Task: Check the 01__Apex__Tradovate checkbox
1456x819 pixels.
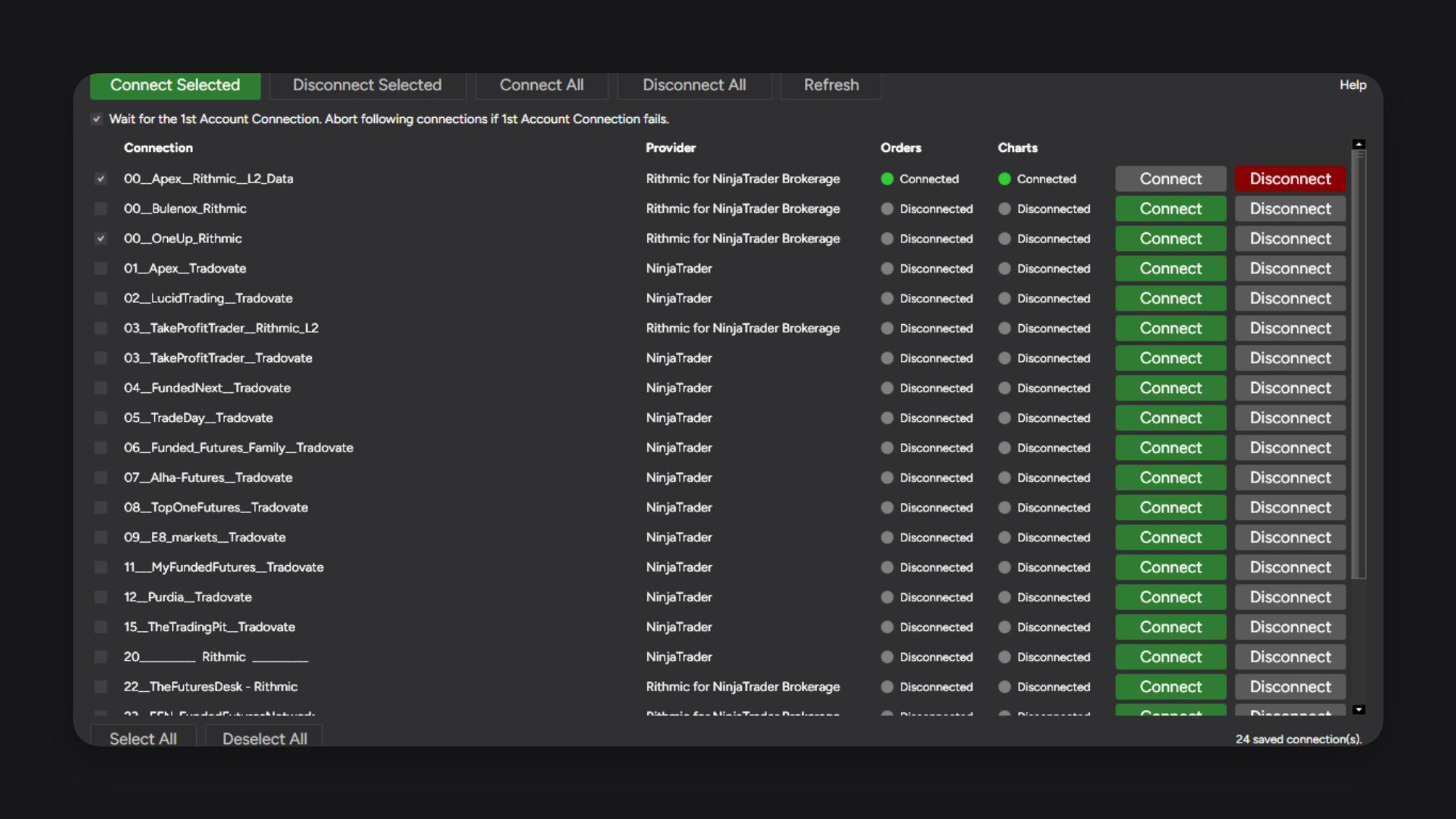Action: pyautogui.click(x=101, y=268)
